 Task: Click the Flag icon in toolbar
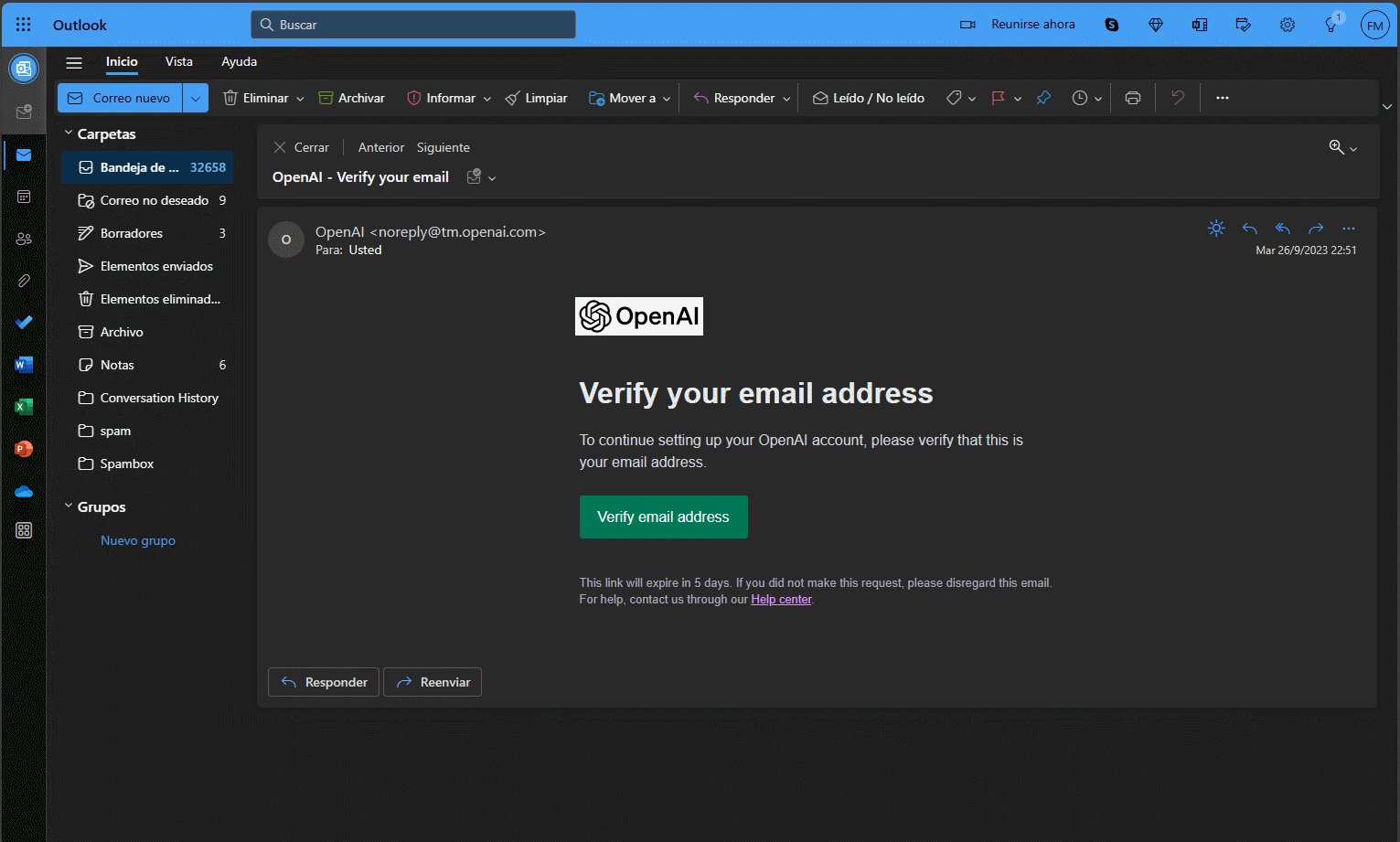998,98
